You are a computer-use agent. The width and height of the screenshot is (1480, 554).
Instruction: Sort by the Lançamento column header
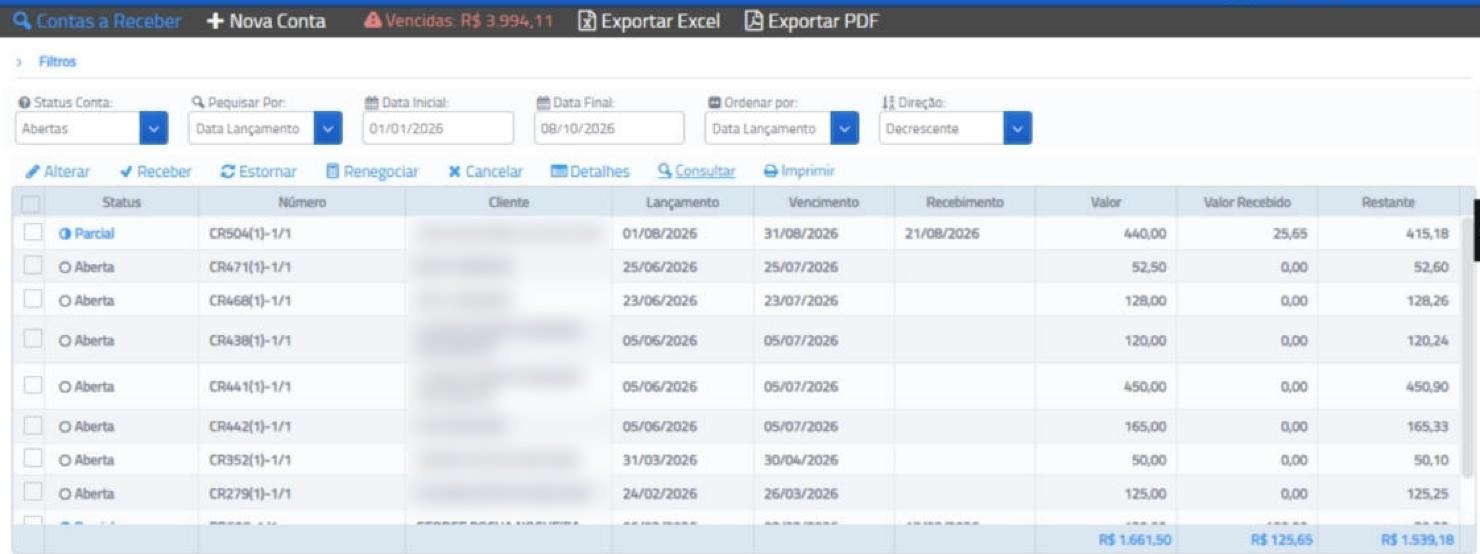[x=682, y=202]
